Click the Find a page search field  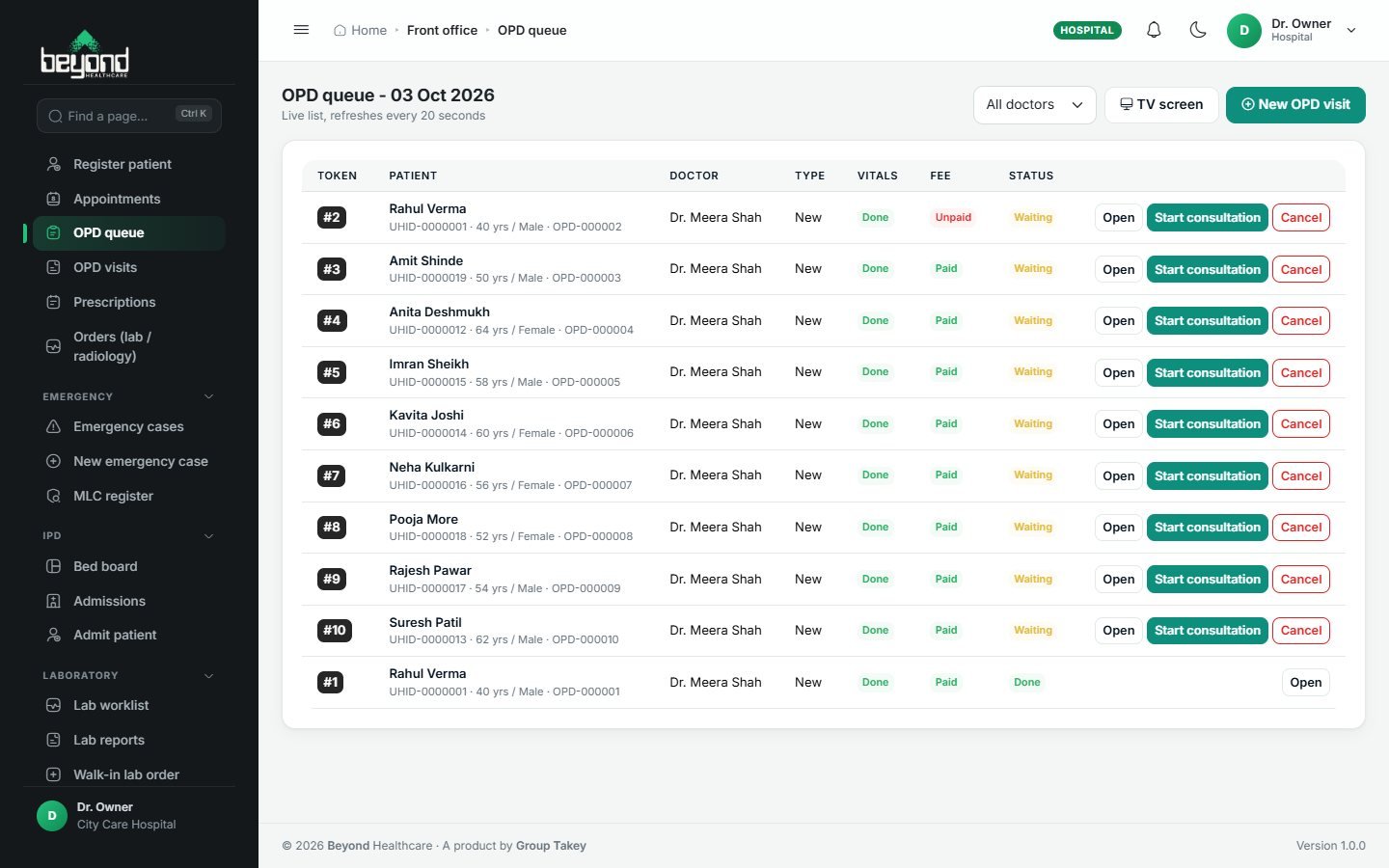pos(129,116)
